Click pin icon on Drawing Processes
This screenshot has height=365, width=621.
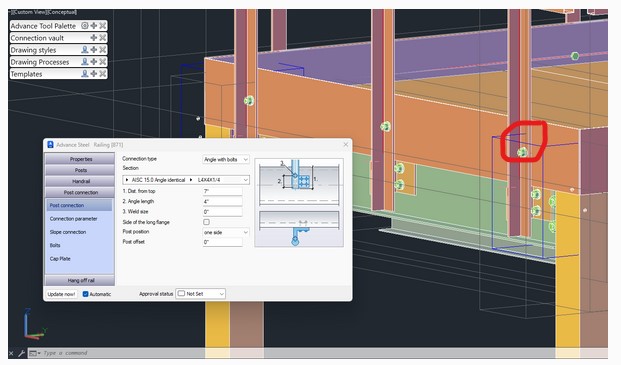[x=85, y=62]
